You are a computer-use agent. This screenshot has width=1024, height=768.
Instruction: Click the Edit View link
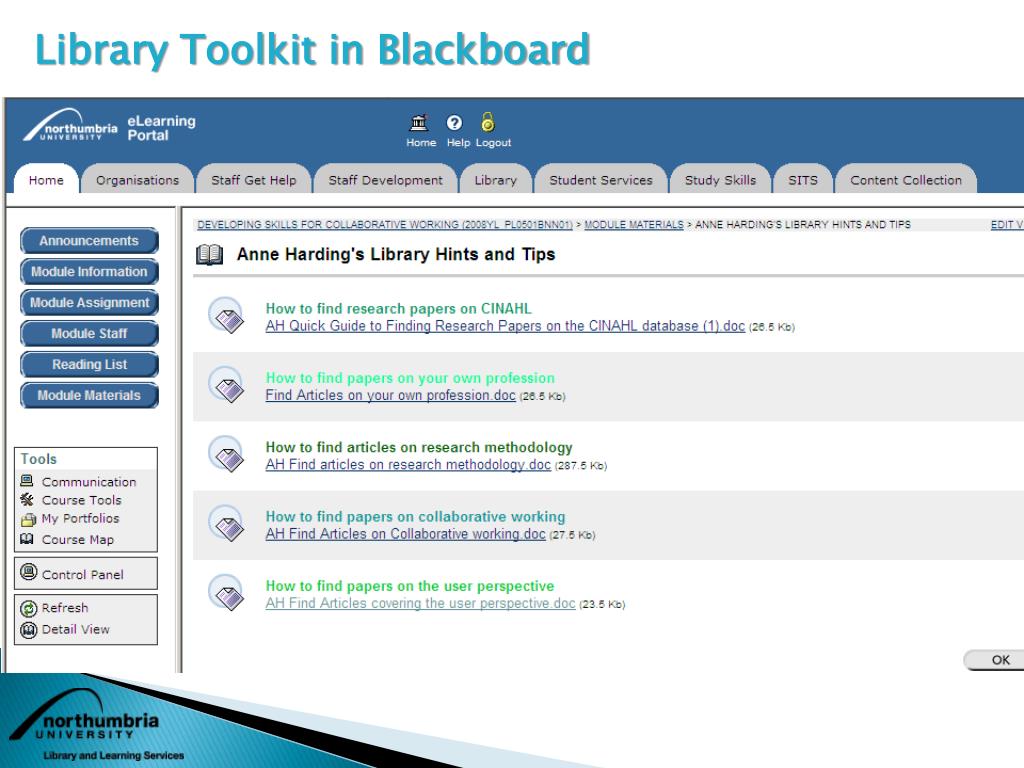(x=1007, y=225)
